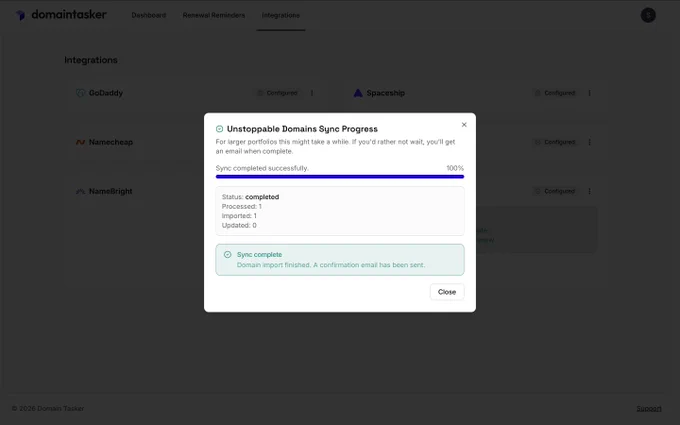Open Spaceship integration options menu
Screen dimensions: 680x425
point(589,93)
